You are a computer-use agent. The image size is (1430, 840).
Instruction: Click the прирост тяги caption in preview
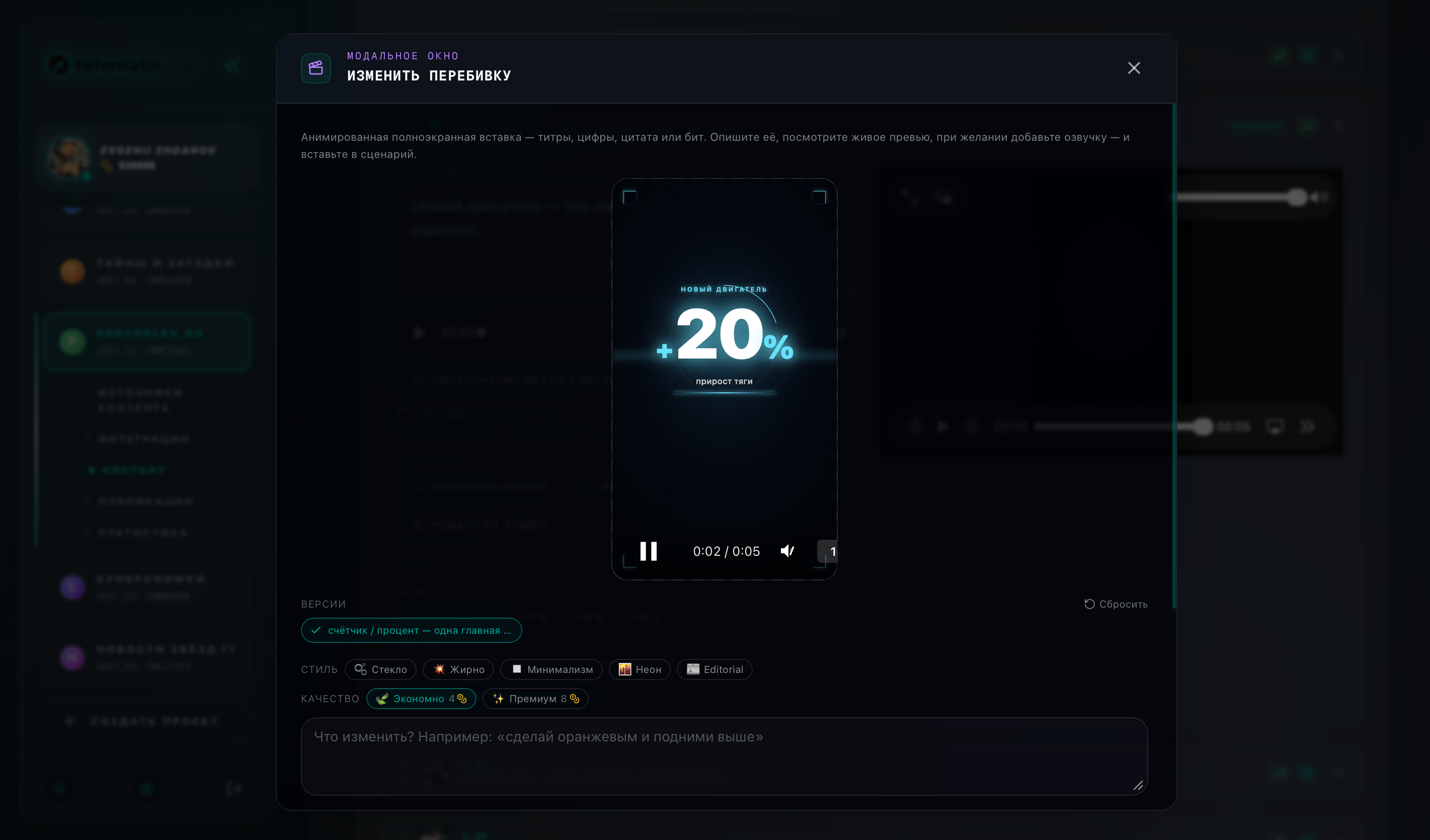[x=724, y=381]
